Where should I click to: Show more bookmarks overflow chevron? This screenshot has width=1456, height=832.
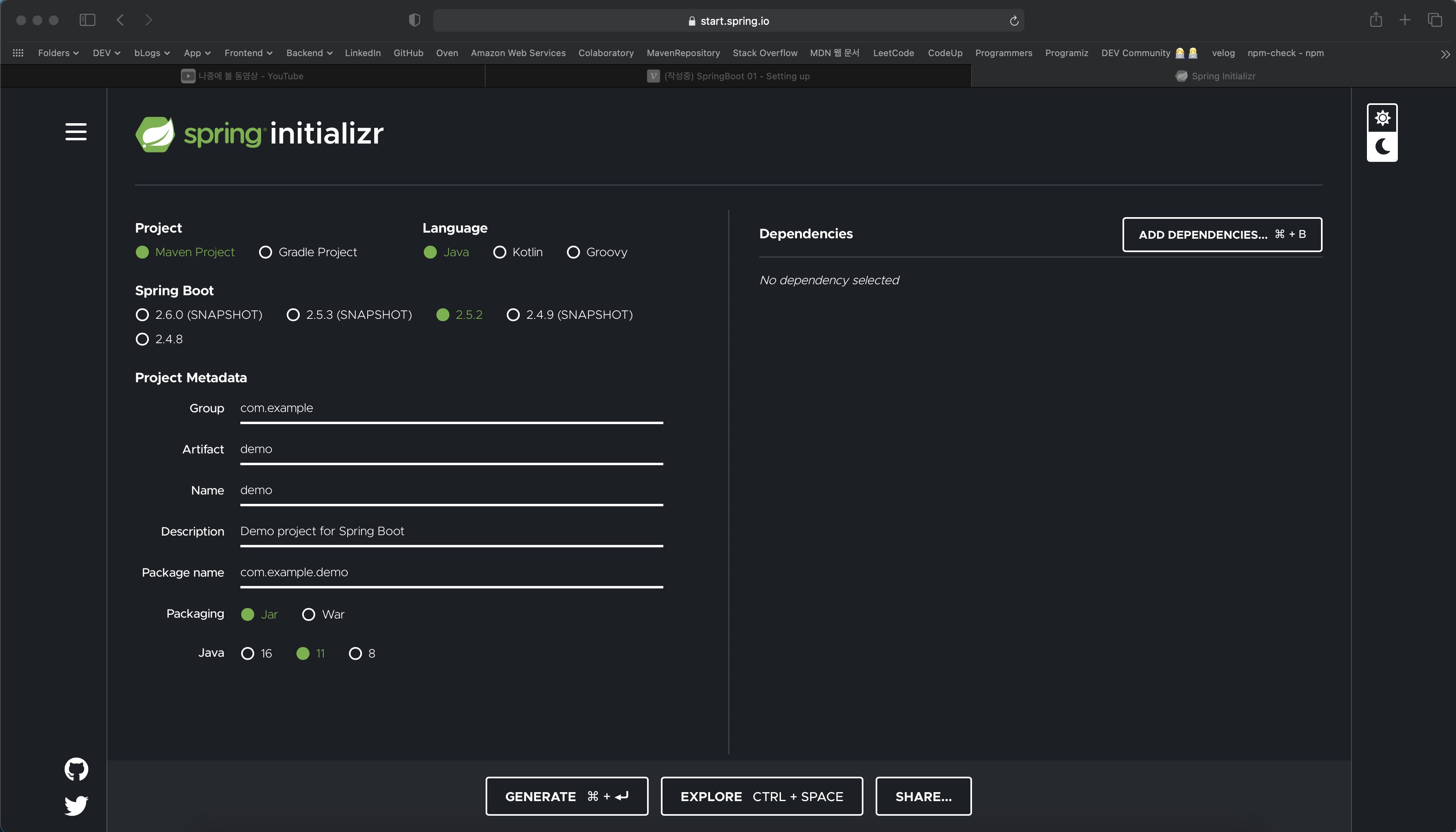[x=1445, y=54]
